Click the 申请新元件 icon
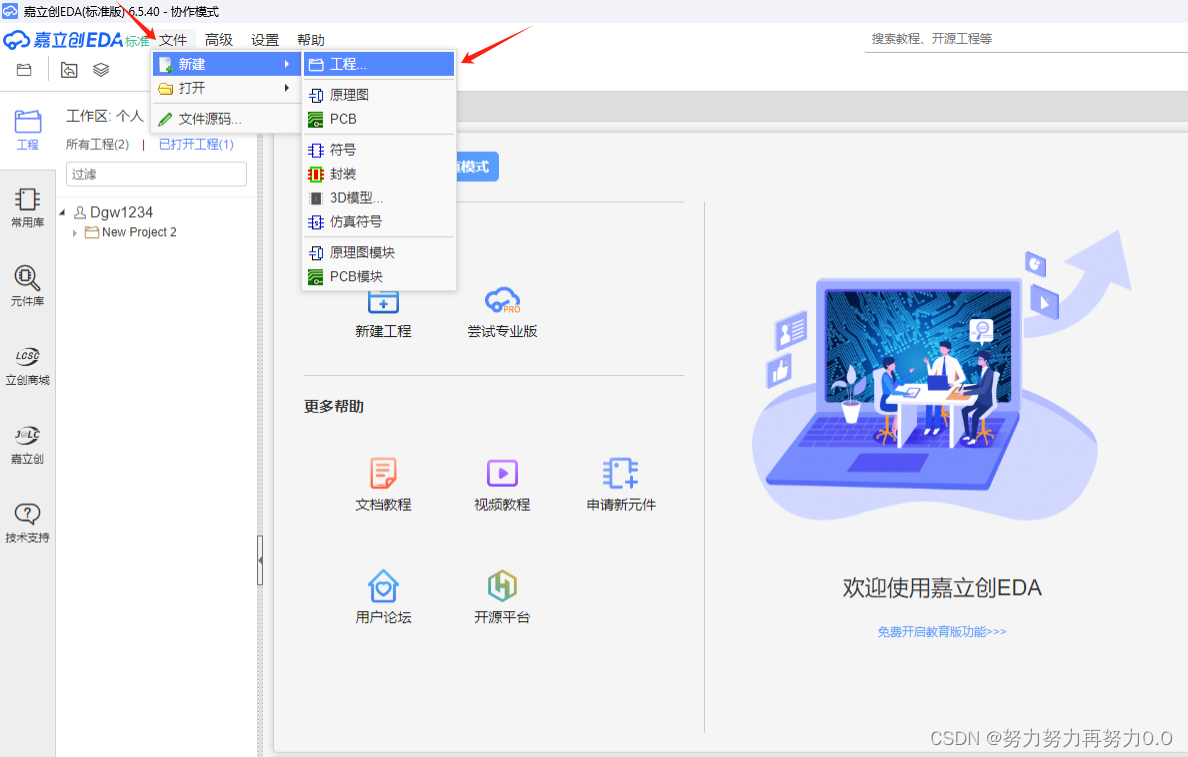The height and width of the screenshot is (757, 1188). (621, 473)
